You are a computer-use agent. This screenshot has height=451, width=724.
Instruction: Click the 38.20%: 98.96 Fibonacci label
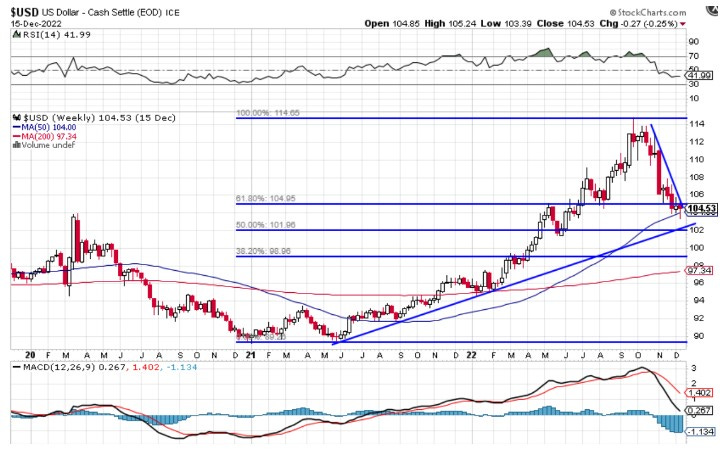tap(263, 251)
